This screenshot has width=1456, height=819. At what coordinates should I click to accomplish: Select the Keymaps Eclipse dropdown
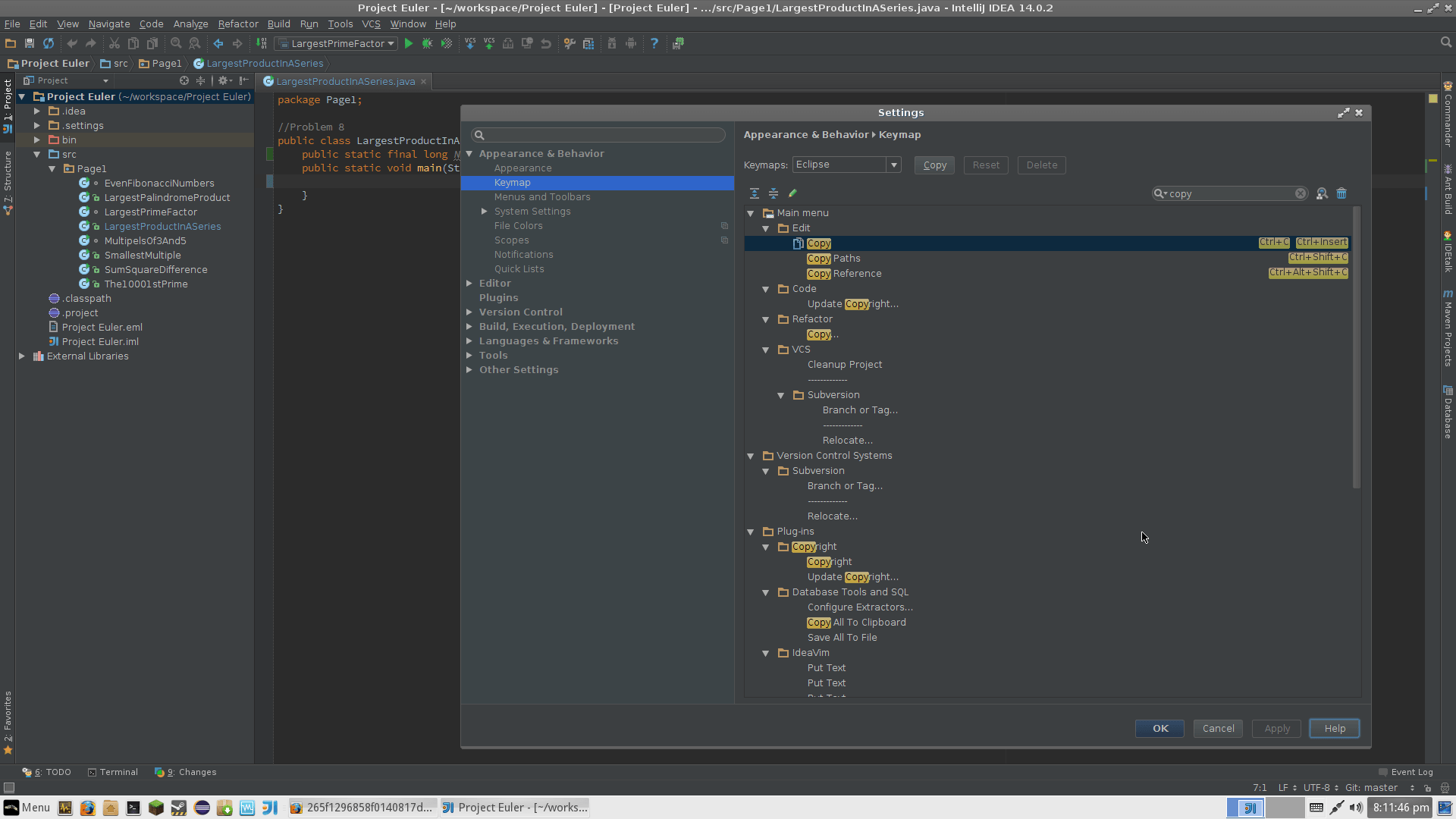click(x=845, y=164)
